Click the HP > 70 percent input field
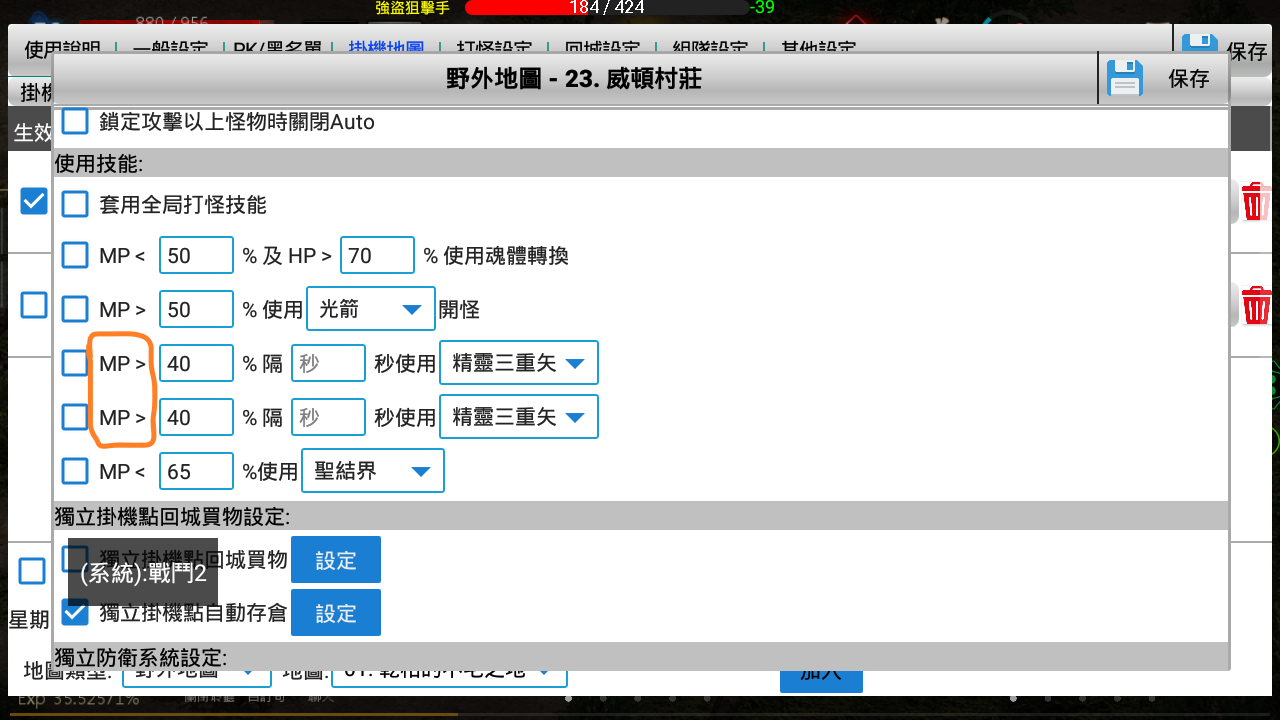This screenshot has height=720, width=1280. 377,255
